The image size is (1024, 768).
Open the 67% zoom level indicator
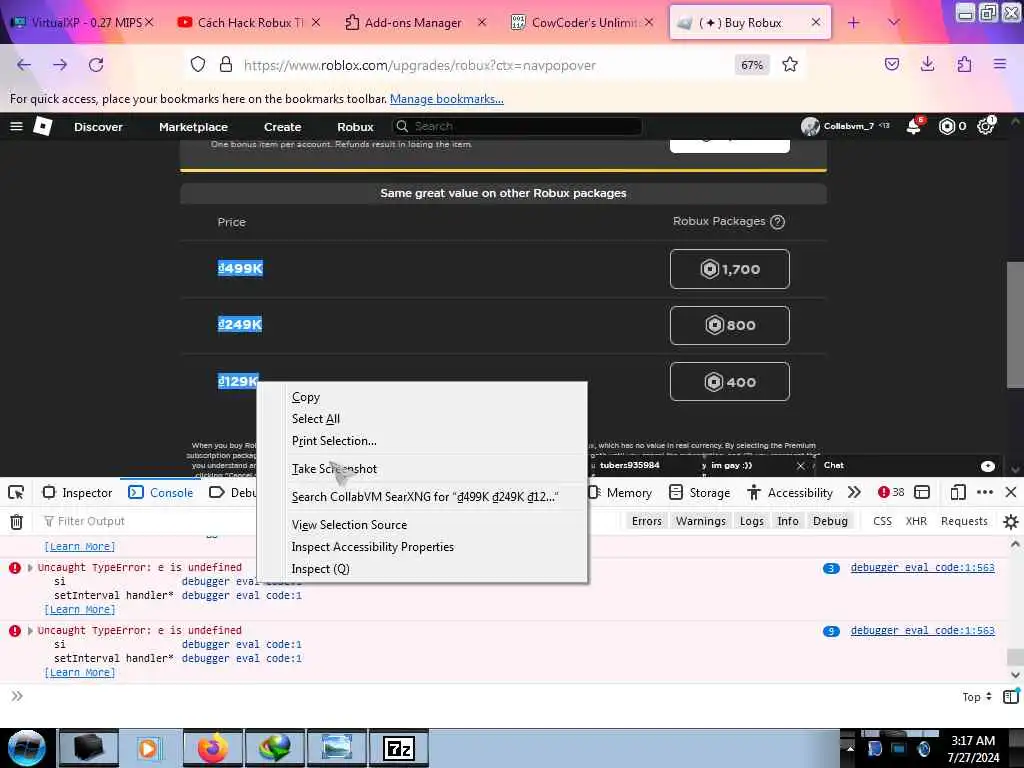pyautogui.click(x=752, y=65)
